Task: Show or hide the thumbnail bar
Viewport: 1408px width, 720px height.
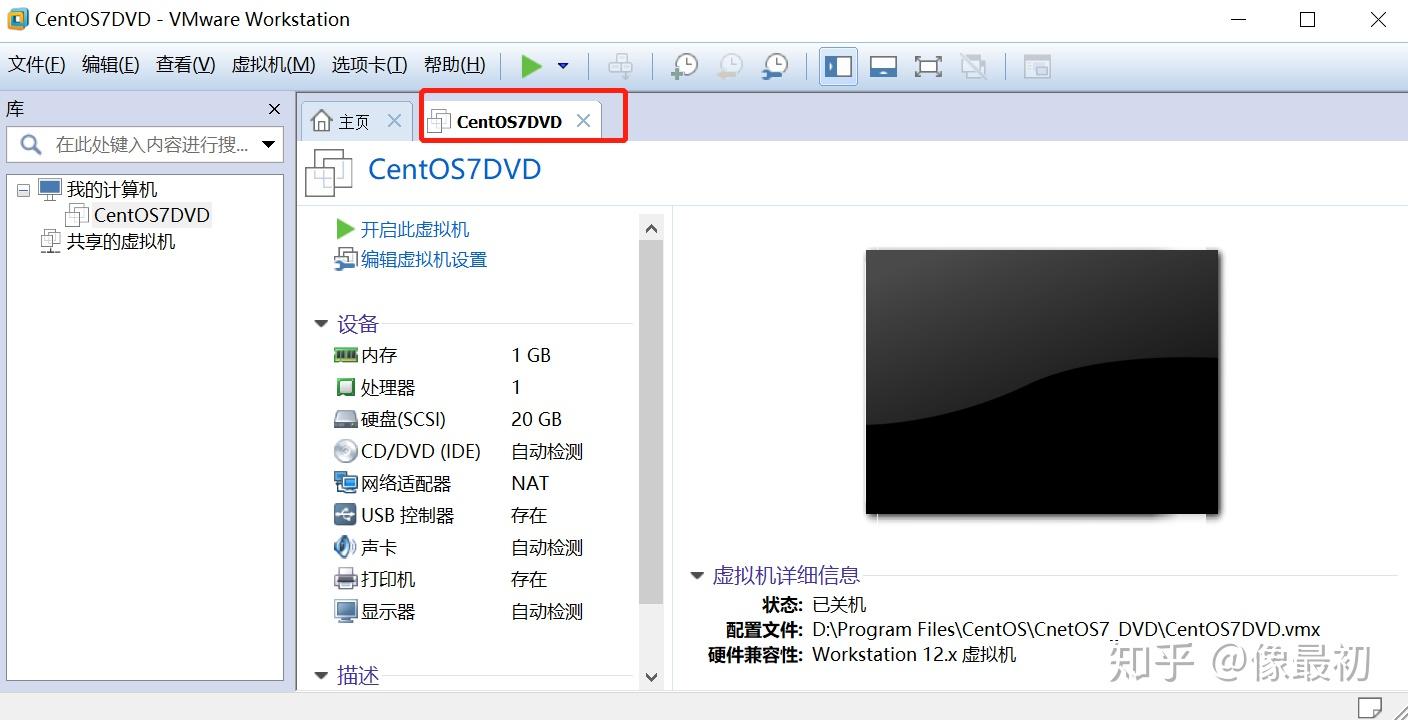Action: (883, 66)
